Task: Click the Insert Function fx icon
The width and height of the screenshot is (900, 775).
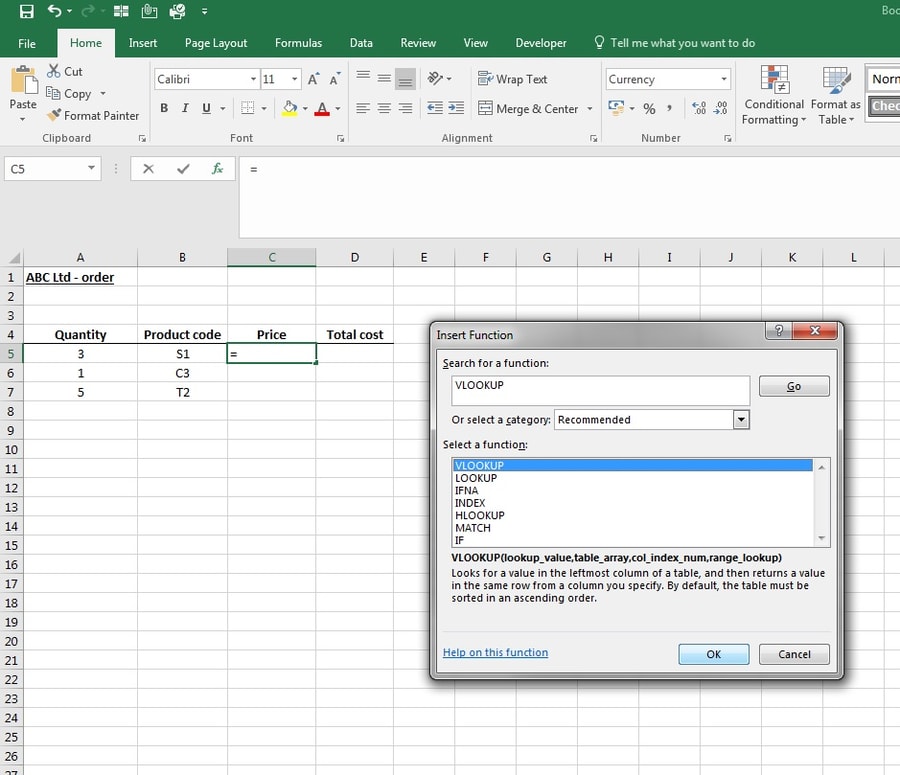Action: [x=218, y=169]
